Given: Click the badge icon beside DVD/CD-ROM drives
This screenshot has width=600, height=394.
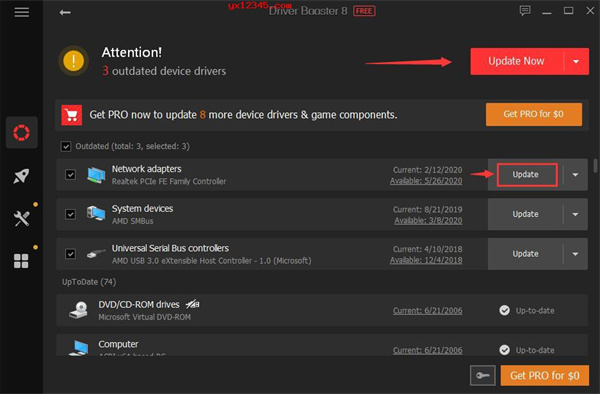Looking at the screenshot, I should [x=192, y=304].
